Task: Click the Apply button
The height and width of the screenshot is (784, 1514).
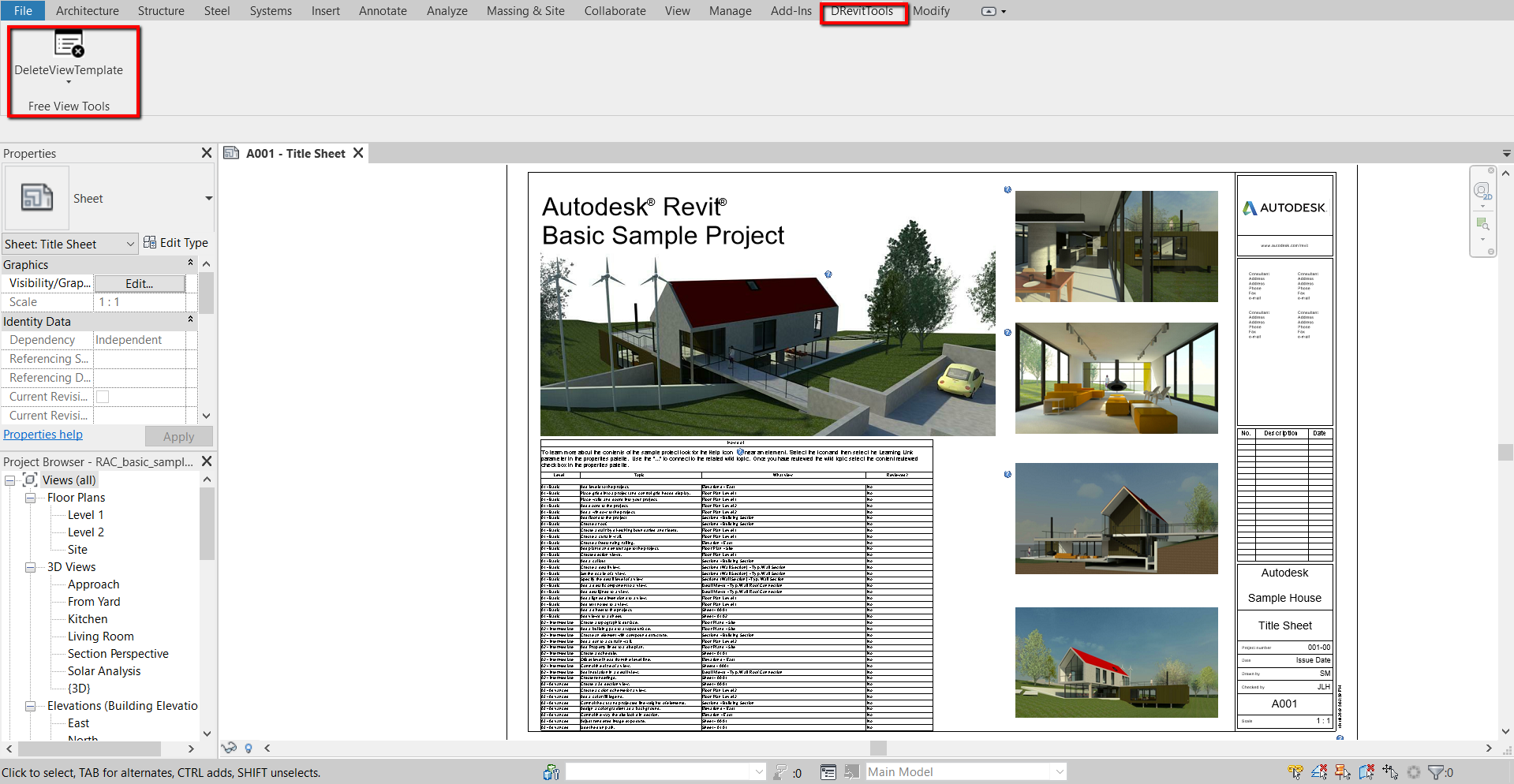Action: (179, 436)
